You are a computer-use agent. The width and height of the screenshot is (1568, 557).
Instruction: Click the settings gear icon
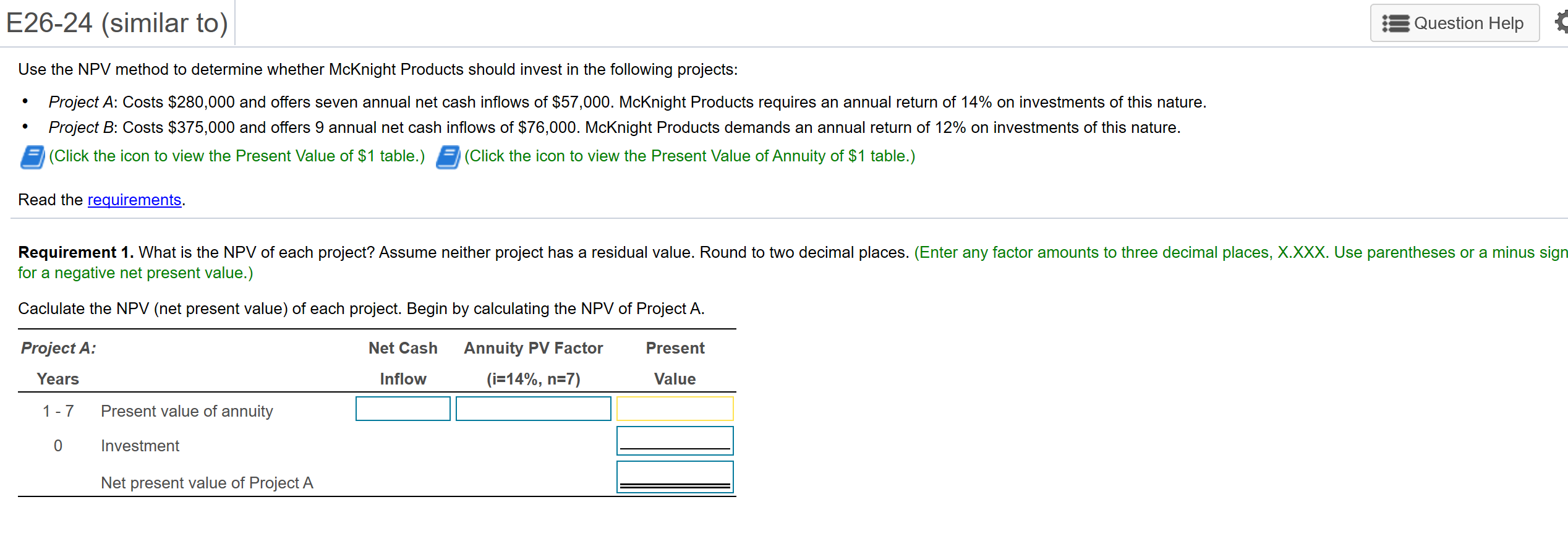tap(1562, 22)
